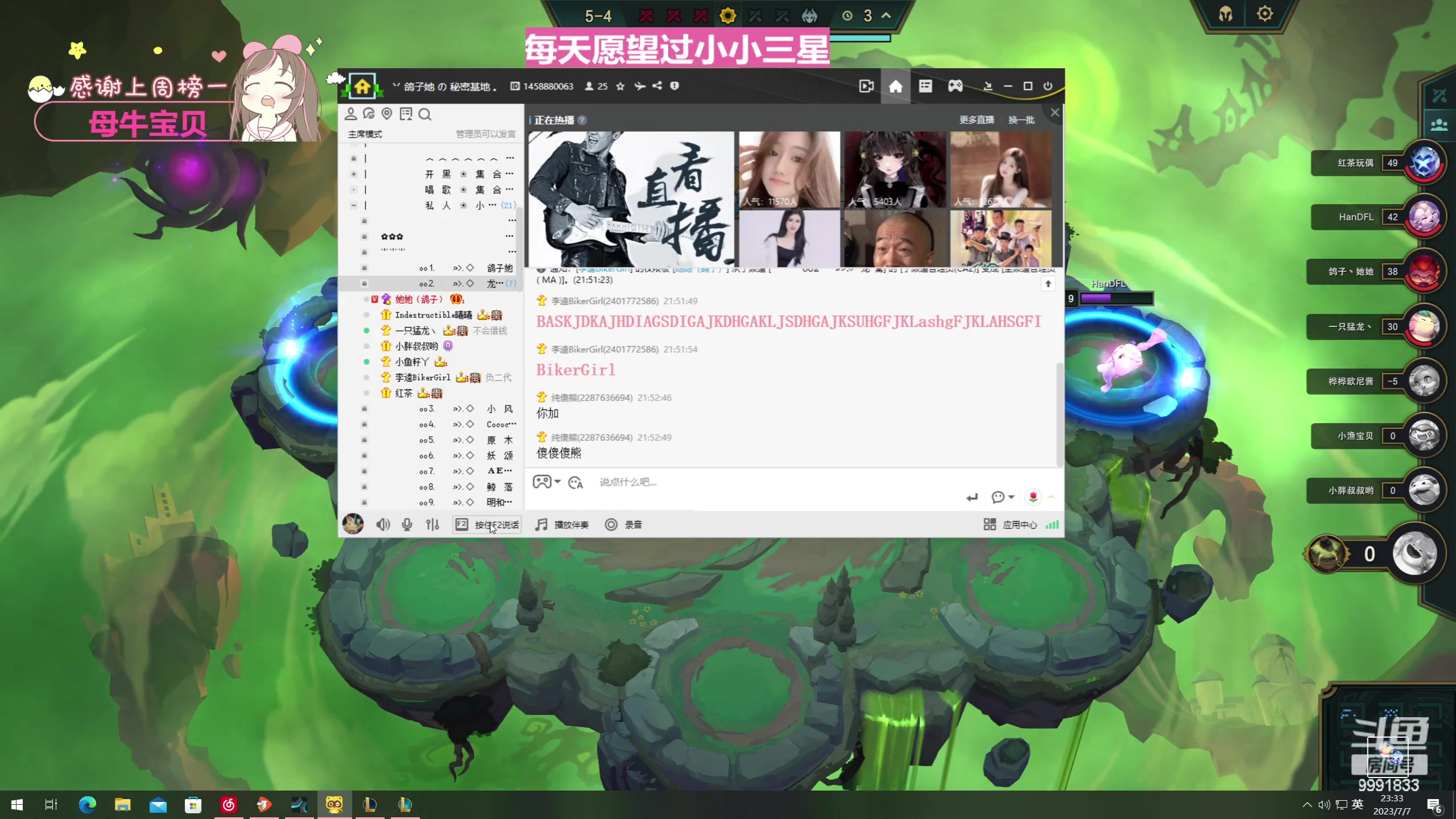1456x819 pixels.
Task: Toggle speaker mute icon
Action: 383,524
